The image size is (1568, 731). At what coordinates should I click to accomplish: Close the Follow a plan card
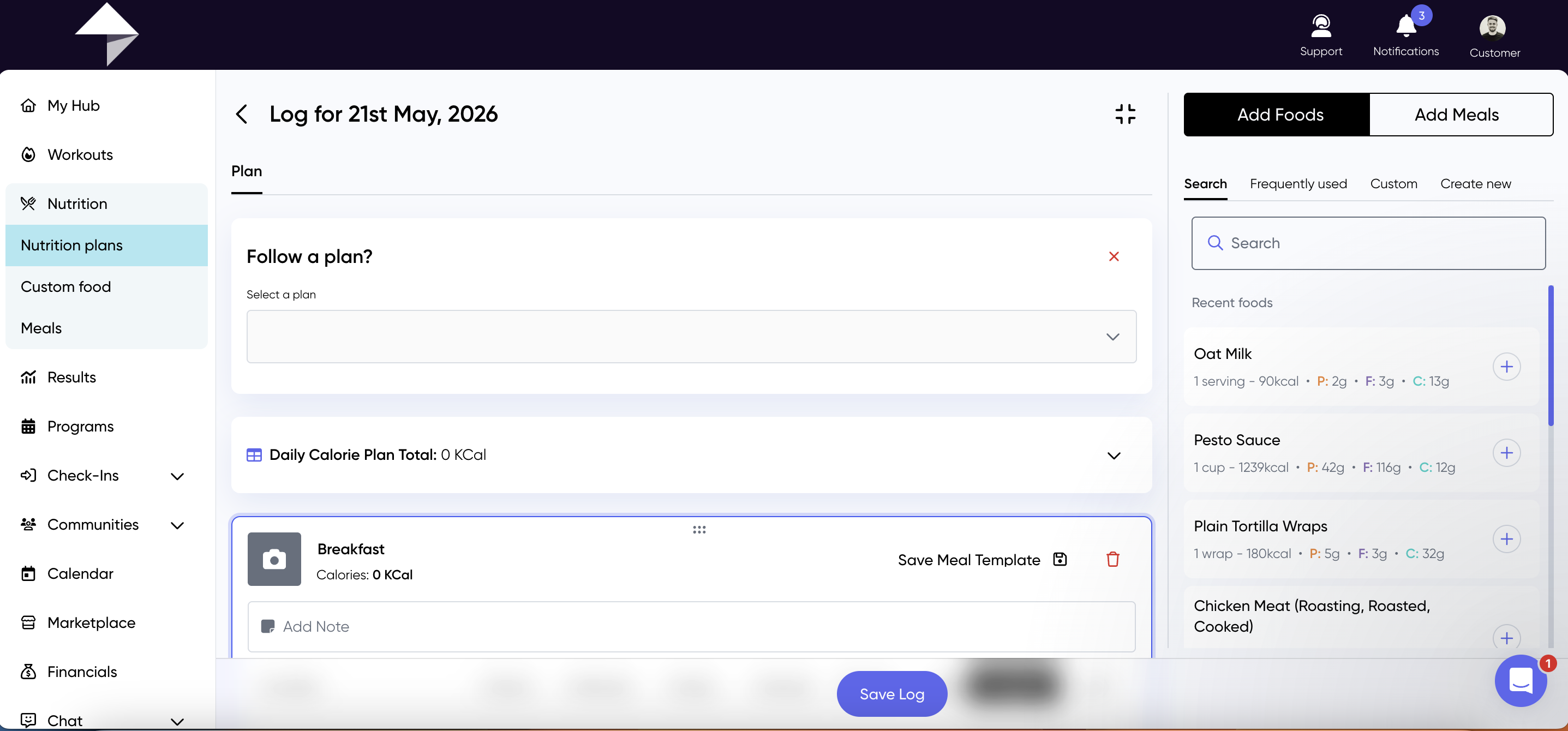click(1114, 256)
